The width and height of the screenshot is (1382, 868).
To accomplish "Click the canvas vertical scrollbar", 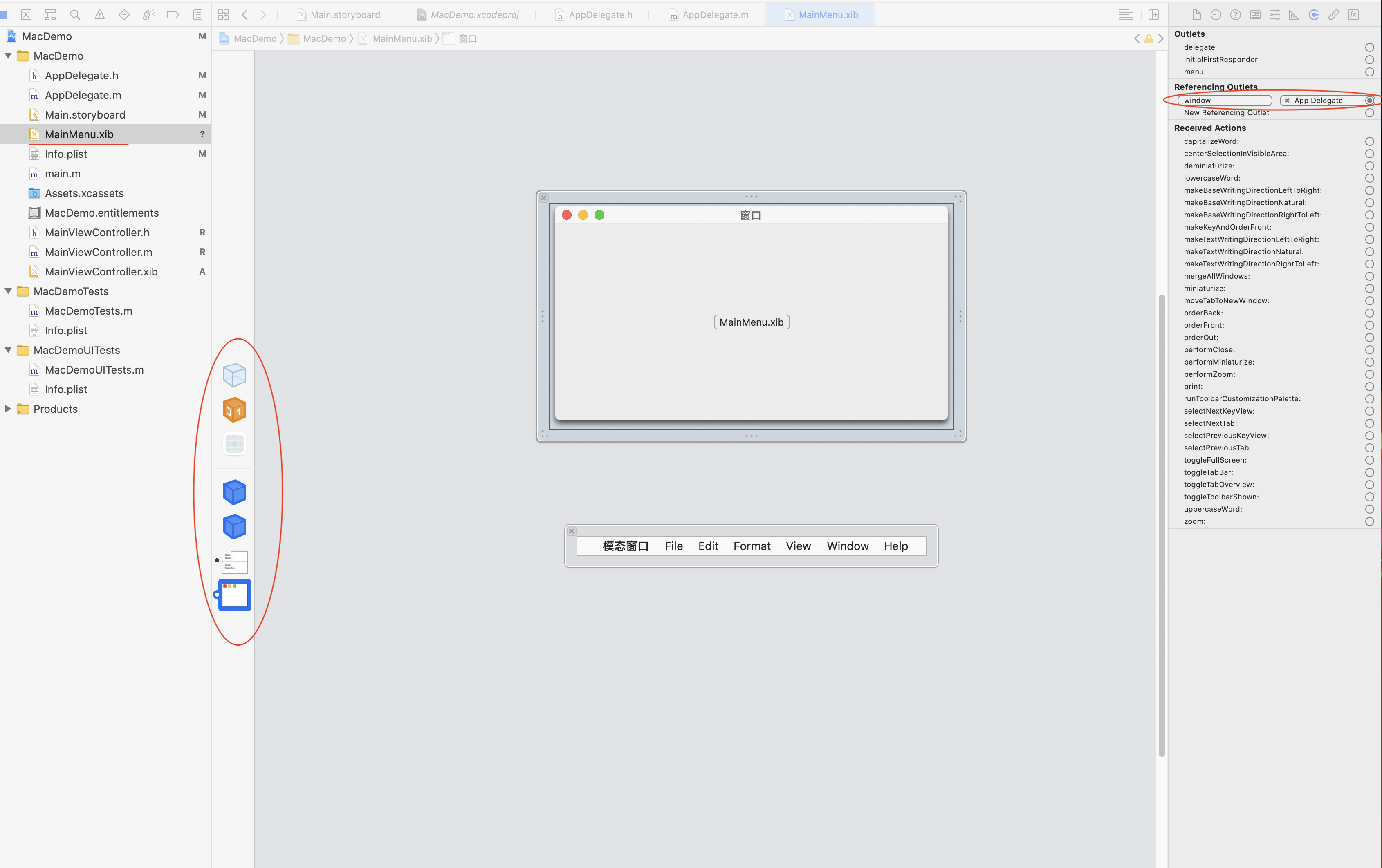I will point(1162,525).
